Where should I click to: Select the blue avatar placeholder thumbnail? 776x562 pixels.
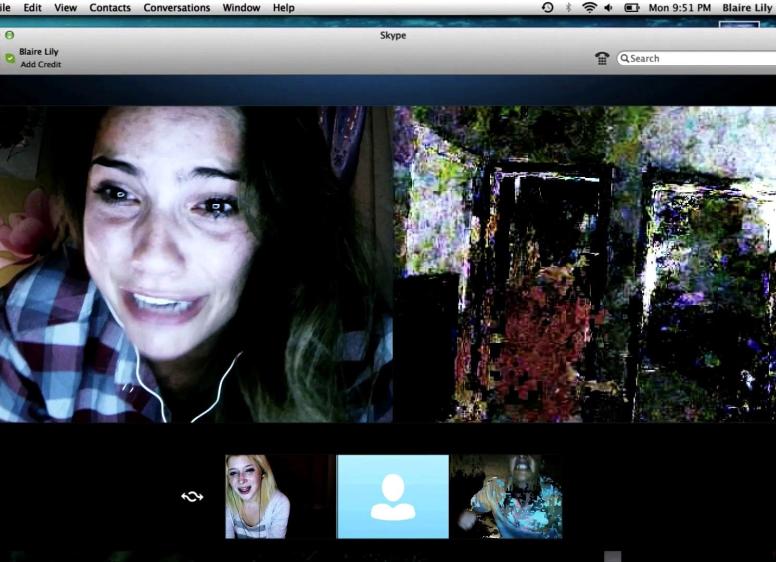click(393, 497)
